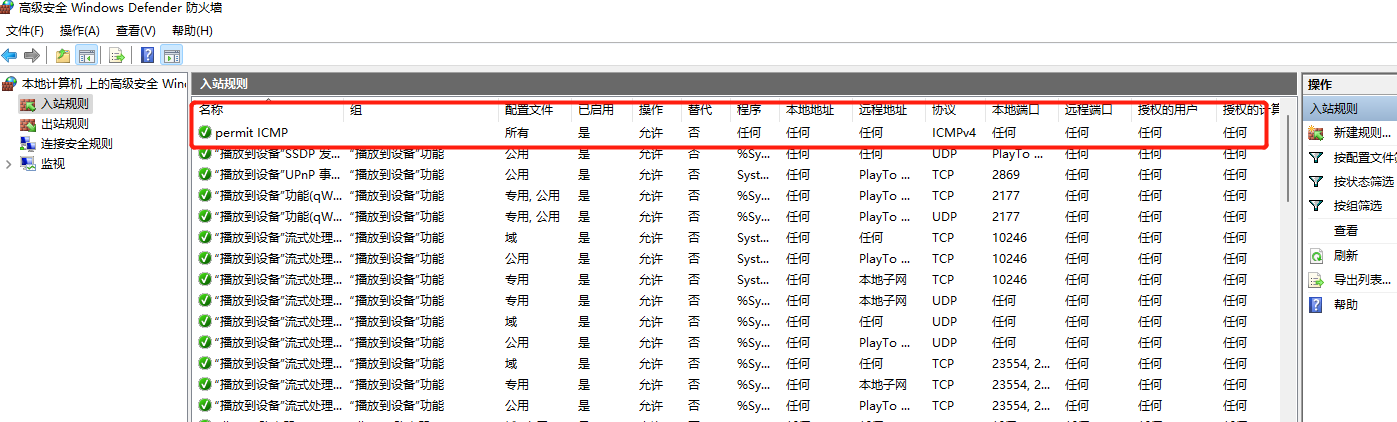Click the Forward arrow toolbar icon
Viewport: 1397px width, 422px height.
pos(32,56)
